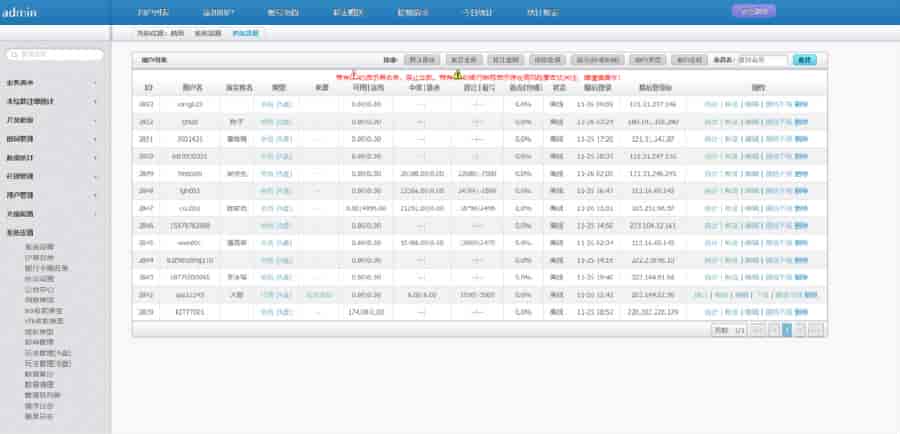Click the next page arrow
Viewport: 900px width, 434px height.
(x=801, y=329)
